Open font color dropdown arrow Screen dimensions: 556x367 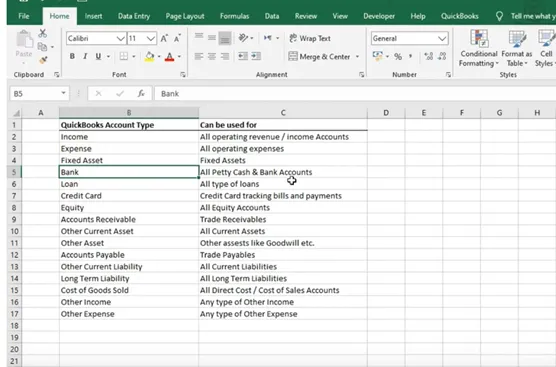[x=179, y=56]
